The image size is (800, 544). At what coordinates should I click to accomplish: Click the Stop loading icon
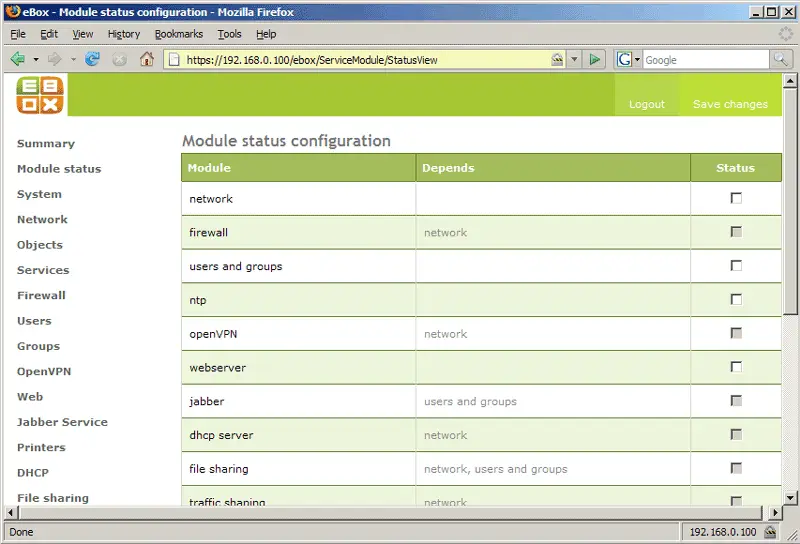[119, 60]
